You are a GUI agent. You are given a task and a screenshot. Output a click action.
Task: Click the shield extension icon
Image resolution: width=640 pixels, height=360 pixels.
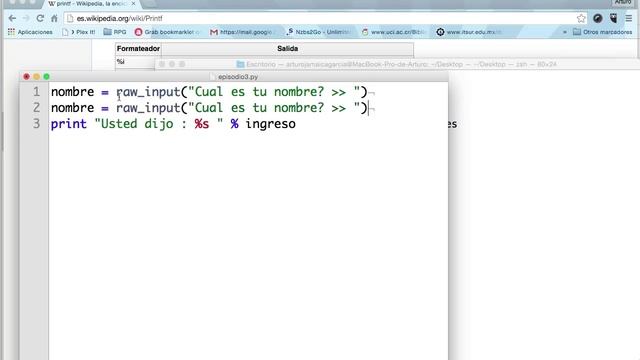tap(613, 18)
